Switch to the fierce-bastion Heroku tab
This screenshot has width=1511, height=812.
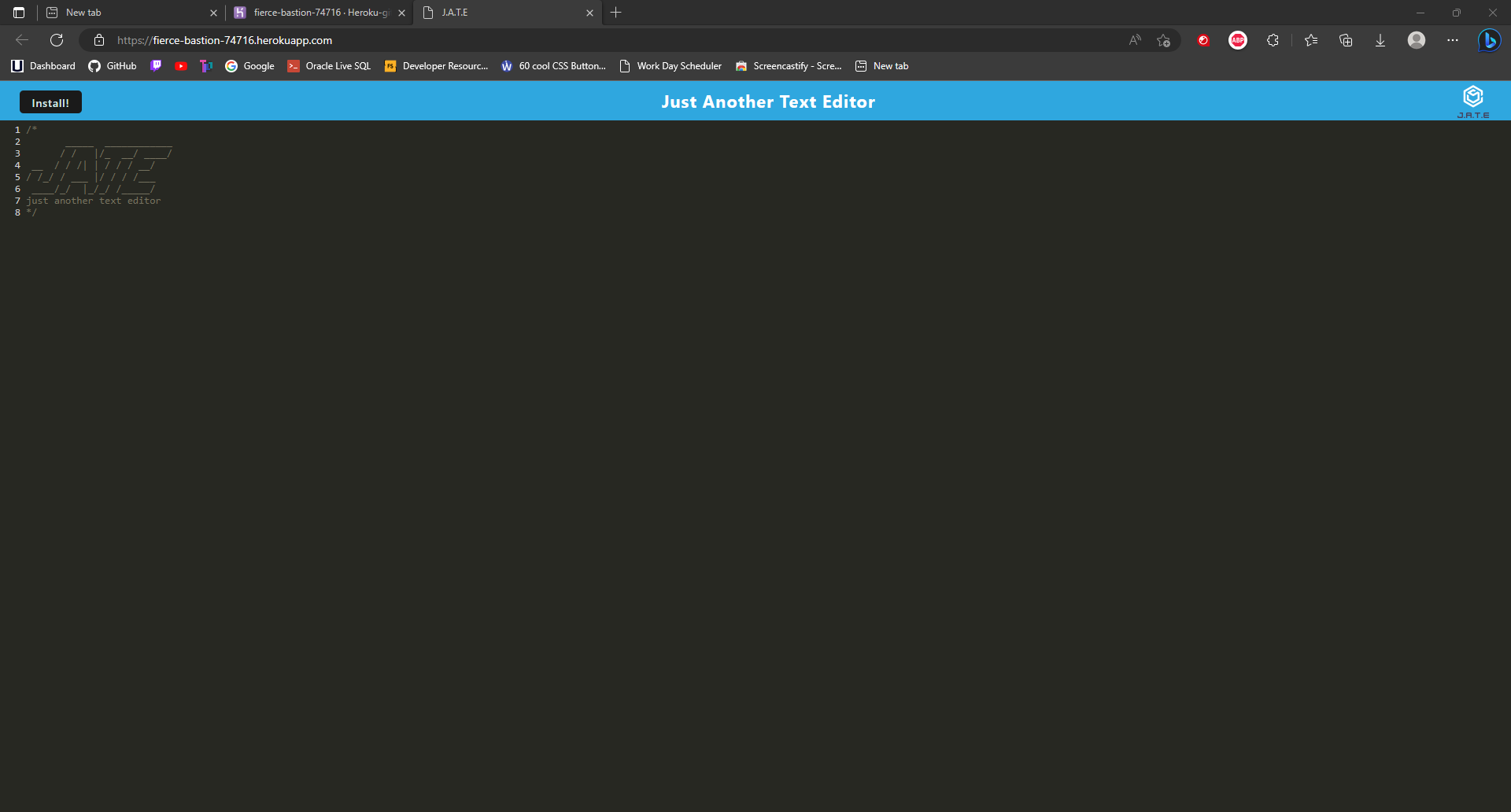tap(315, 13)
